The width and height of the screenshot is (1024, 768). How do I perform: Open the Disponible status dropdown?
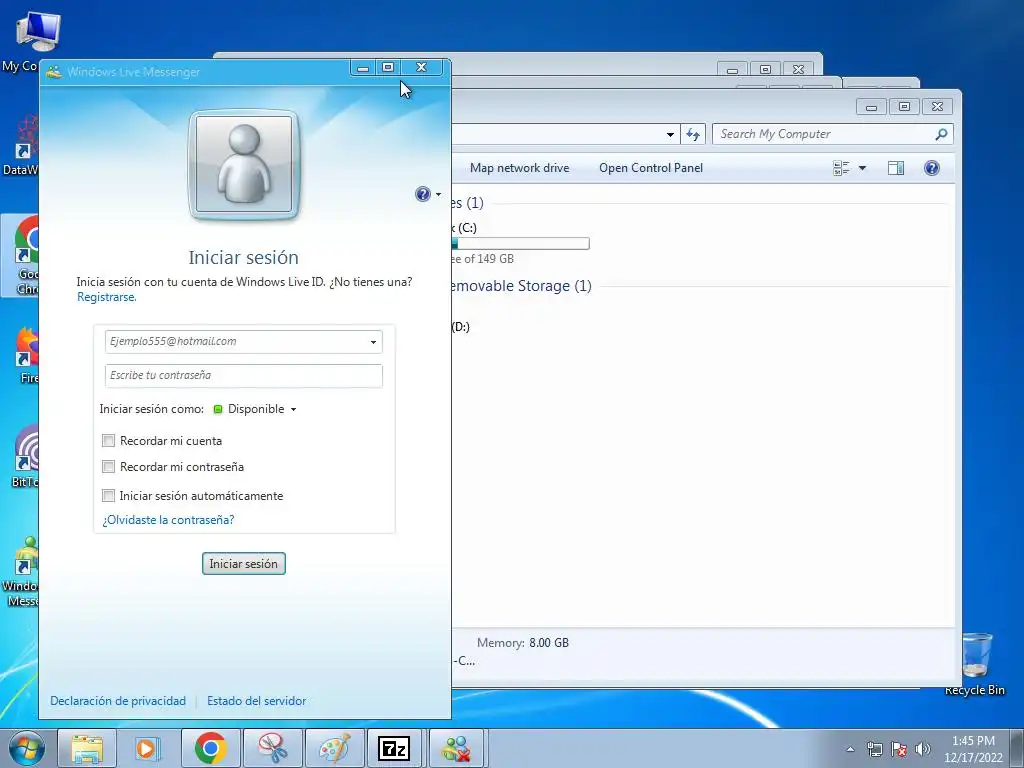pos(262,409)
